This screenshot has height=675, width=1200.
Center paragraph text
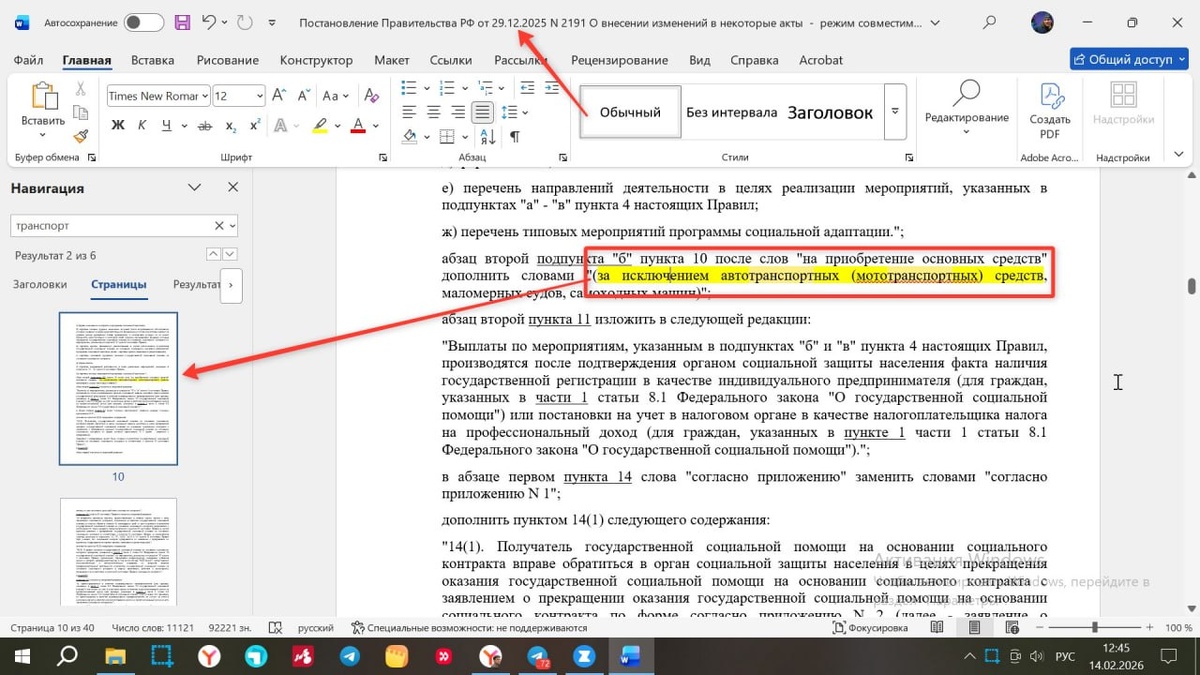click(433, 112)
